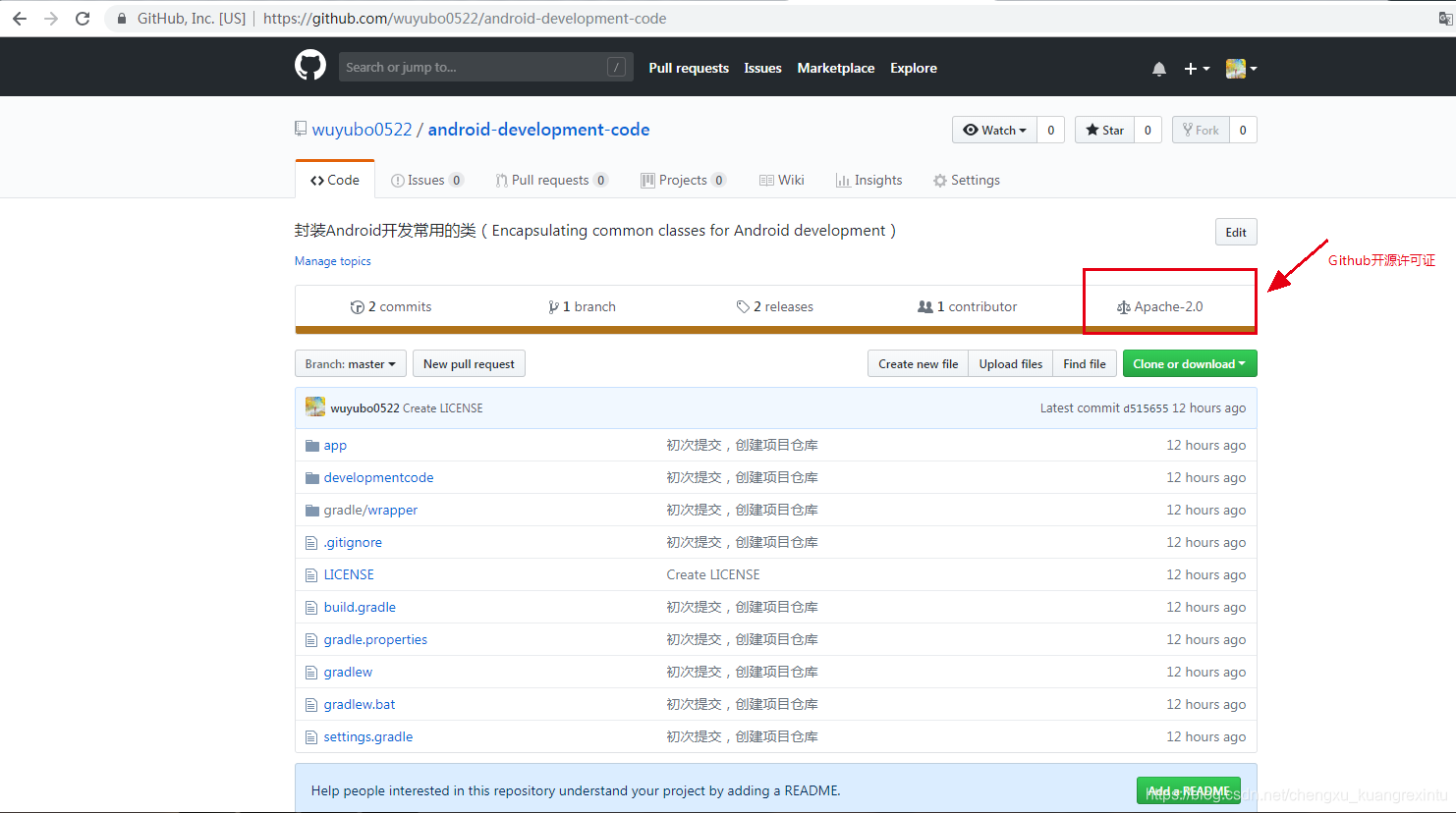The image size is (1456, 813).
Task: Click the settings.gradle file icon
Action: 311,737
